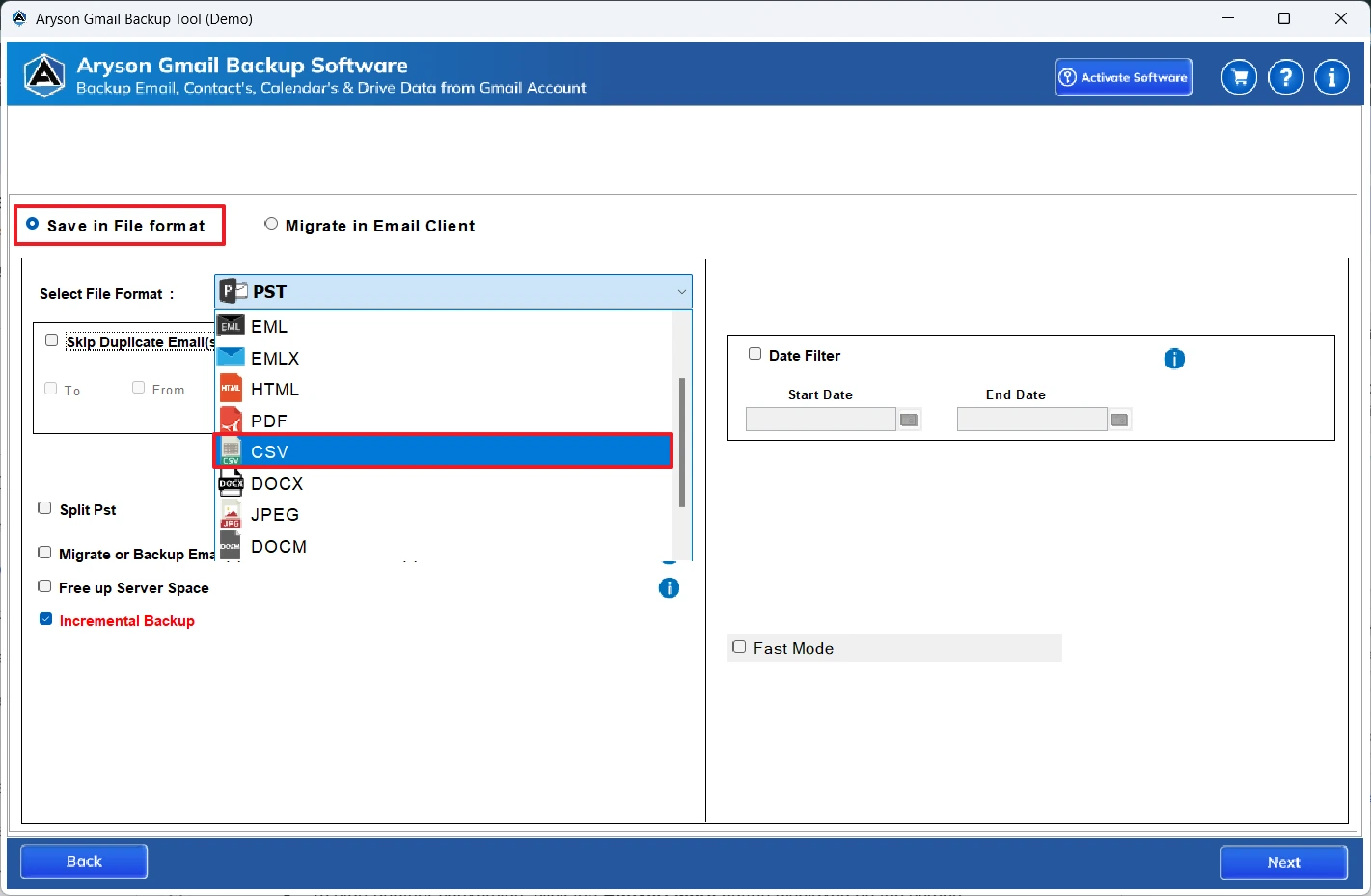1371x896 pixels.
Task: Click the DOCX file icon
Action: click(231, 483)
